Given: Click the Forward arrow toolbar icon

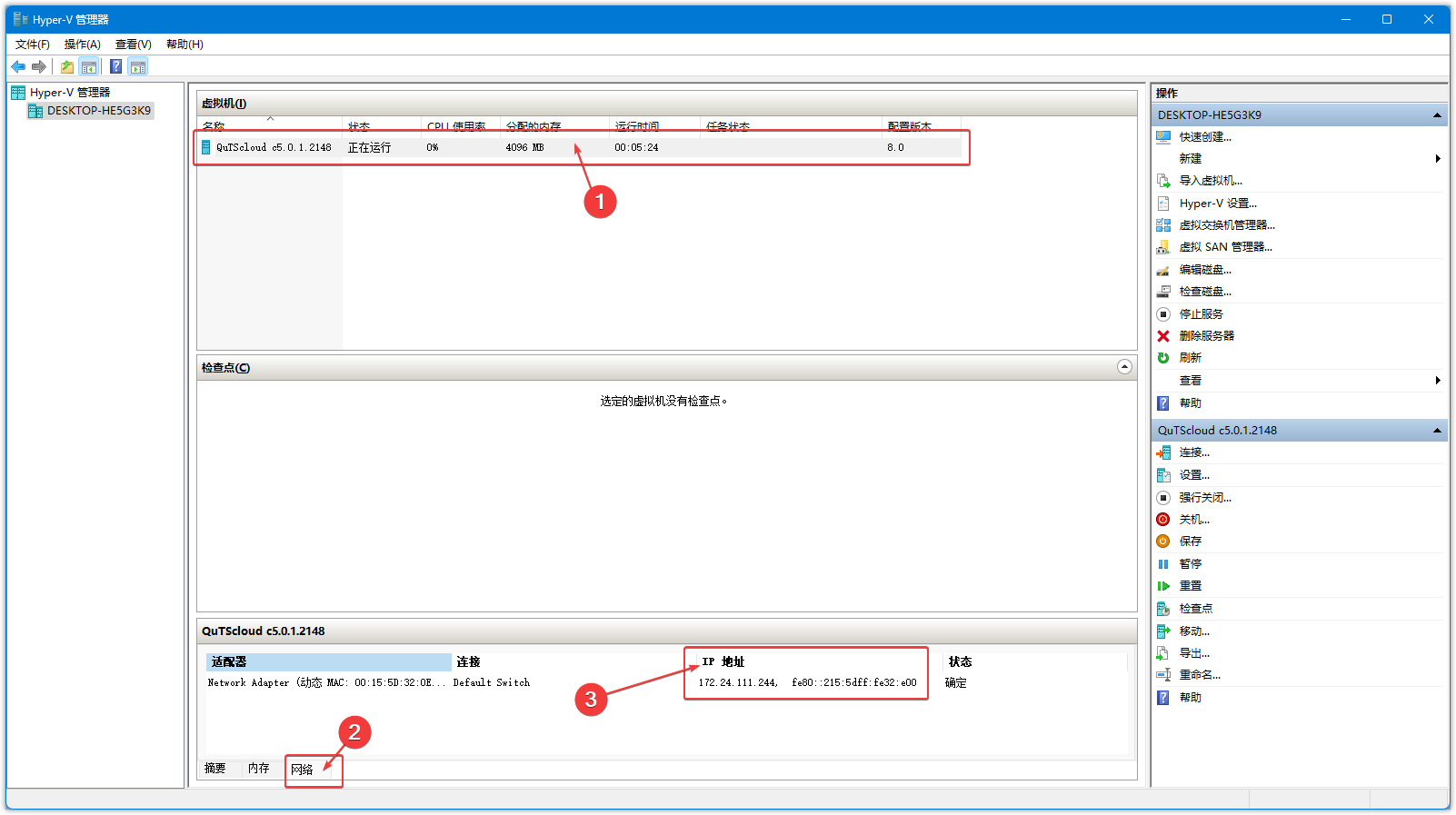Looking at the screenshot, I should [x=38, y=66].
